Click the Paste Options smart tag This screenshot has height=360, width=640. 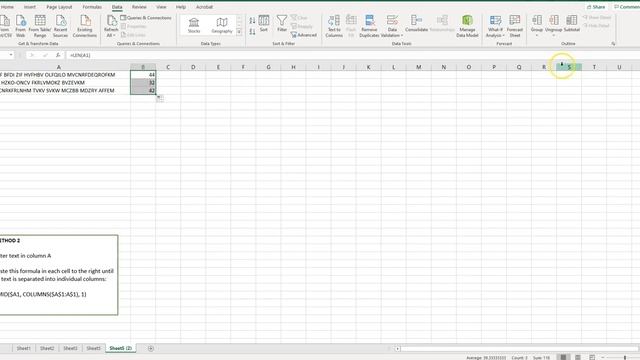(x=160, y=98)
